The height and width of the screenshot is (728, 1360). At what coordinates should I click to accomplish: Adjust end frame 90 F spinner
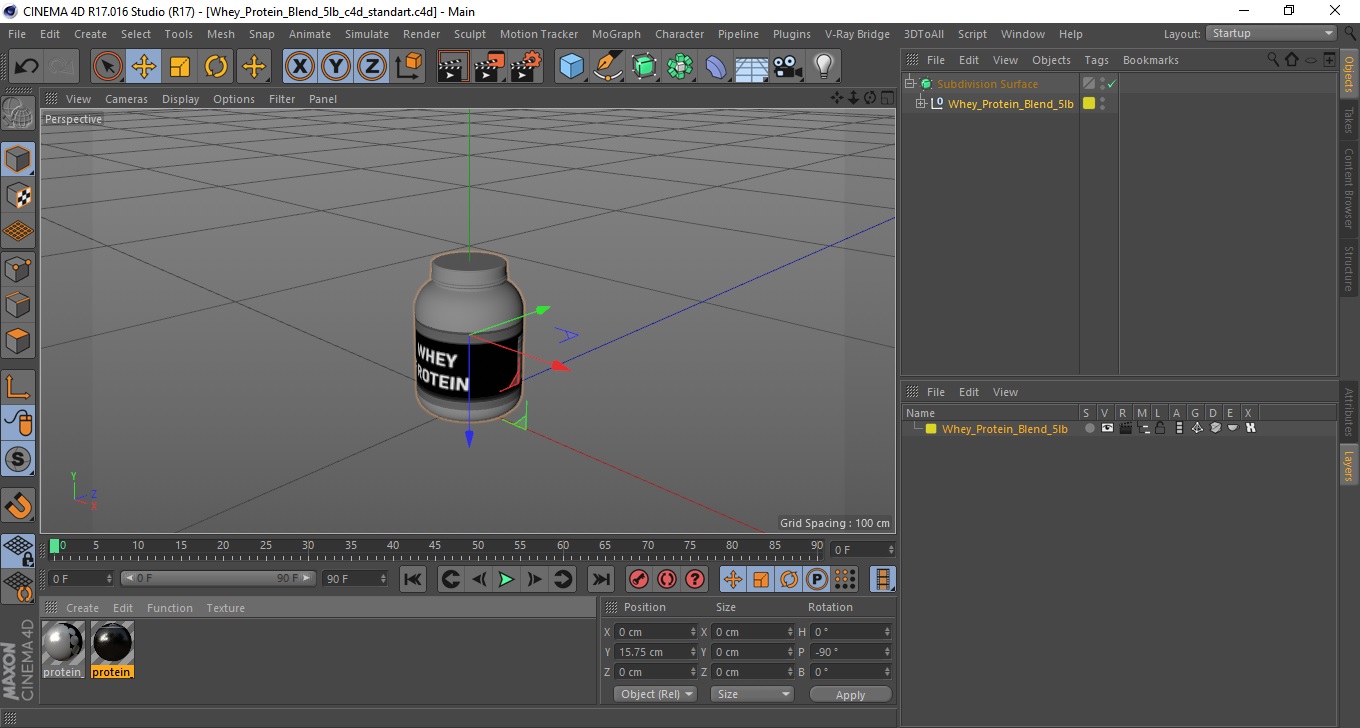(382, 579)
